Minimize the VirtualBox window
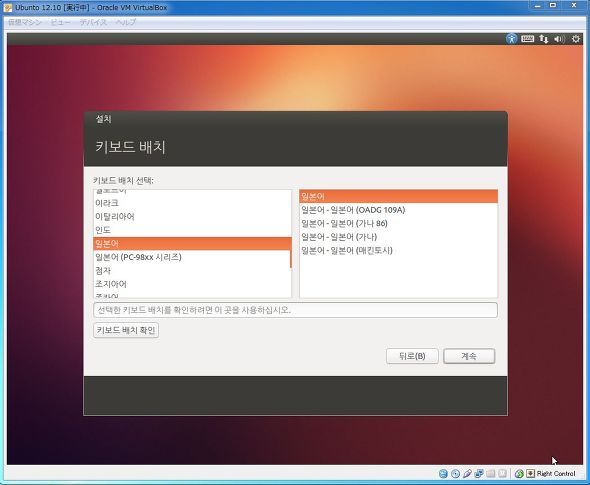Screen dimensions: 590x485 538,6
